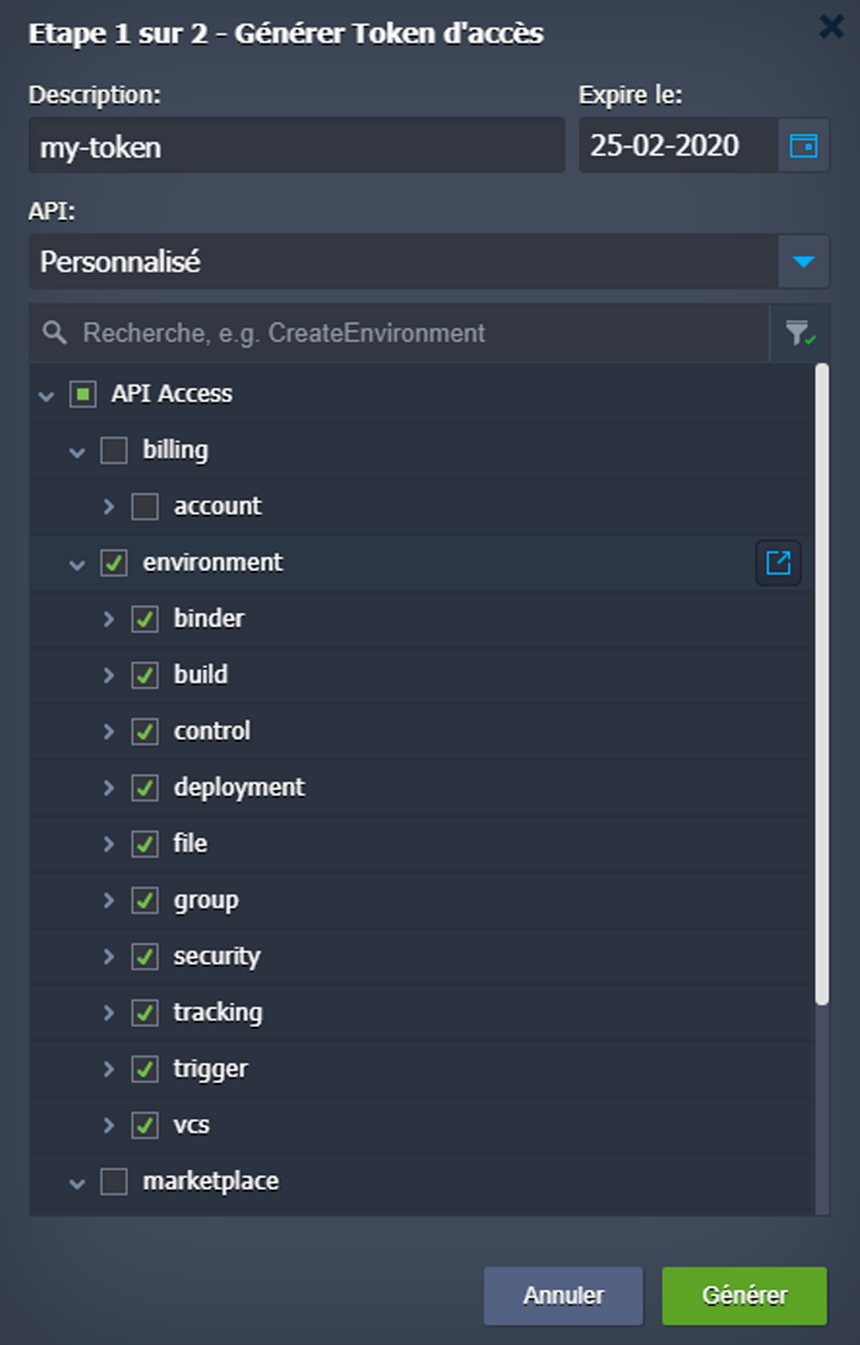Select the tracking tree item
Image resolution: width=860 pixels, height=1345 pixels.
click(x=218, y=1012)
